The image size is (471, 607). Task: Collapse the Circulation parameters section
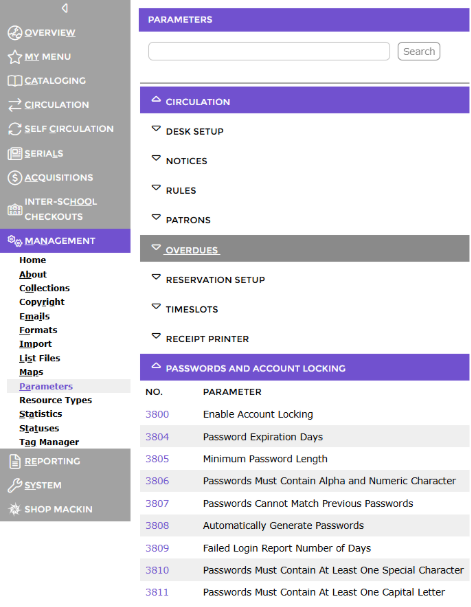(304, 100)
